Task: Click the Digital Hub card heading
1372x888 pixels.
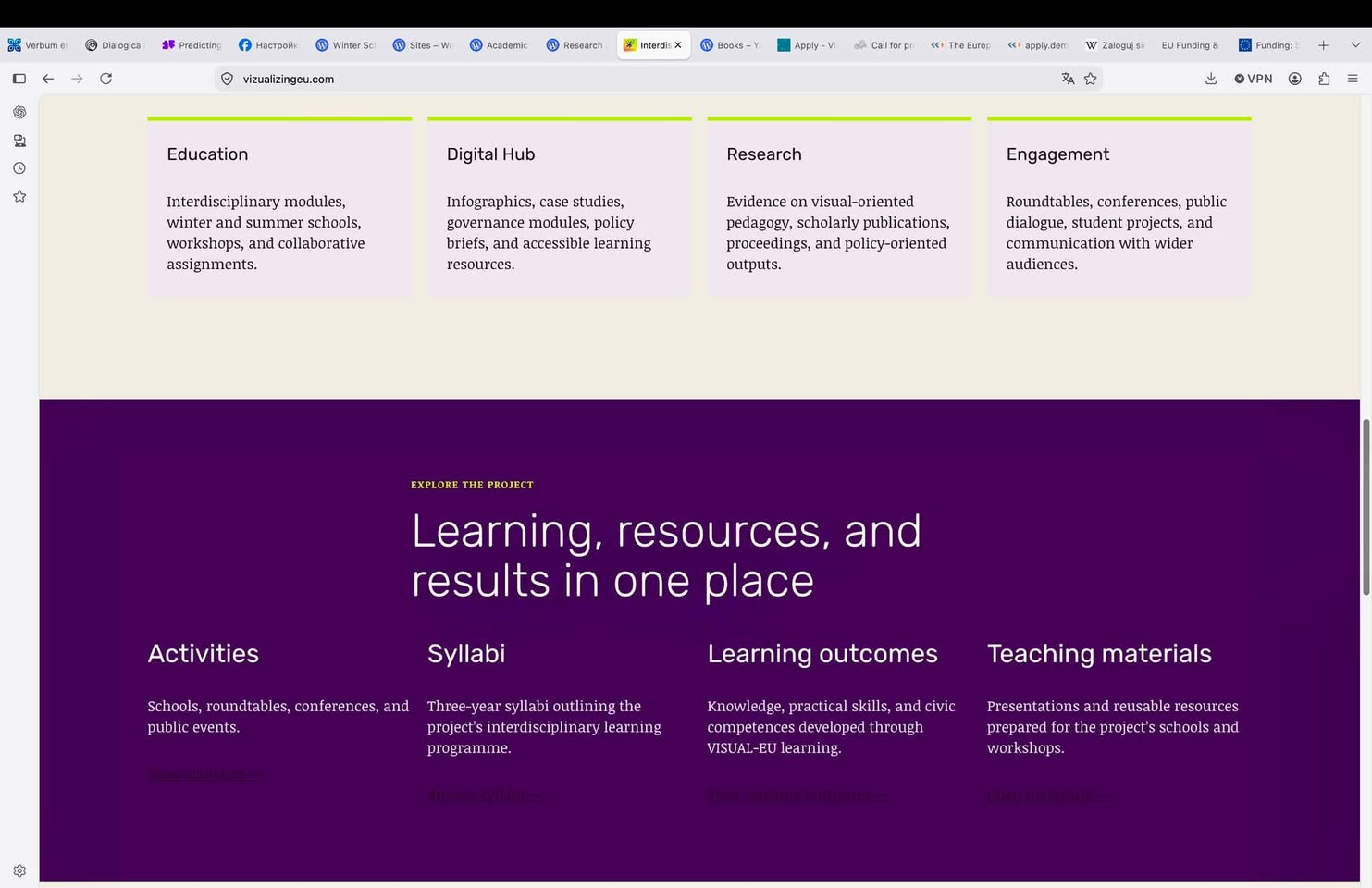Action: tap(490, 154)
